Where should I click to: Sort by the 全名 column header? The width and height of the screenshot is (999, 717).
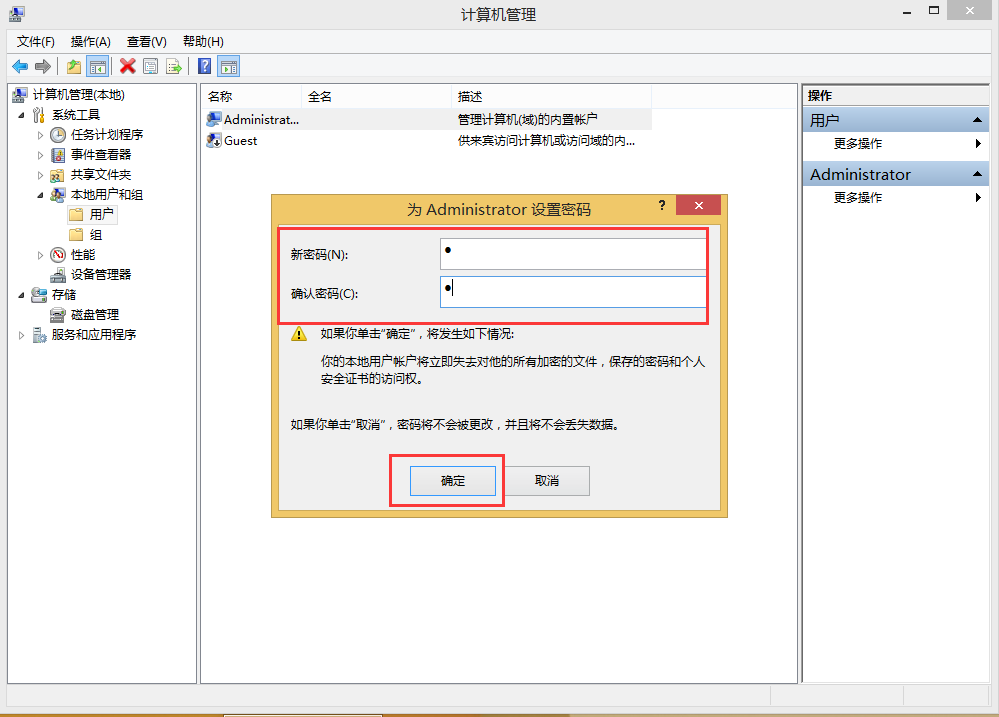pos(376,96)
